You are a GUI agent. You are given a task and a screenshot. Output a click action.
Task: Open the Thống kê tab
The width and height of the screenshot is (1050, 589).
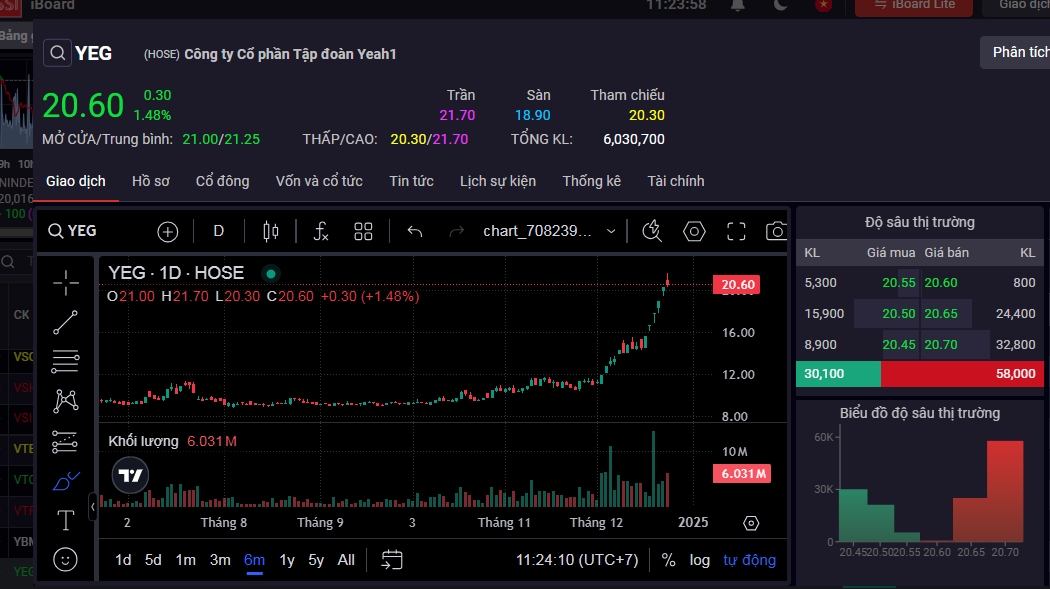591,181
